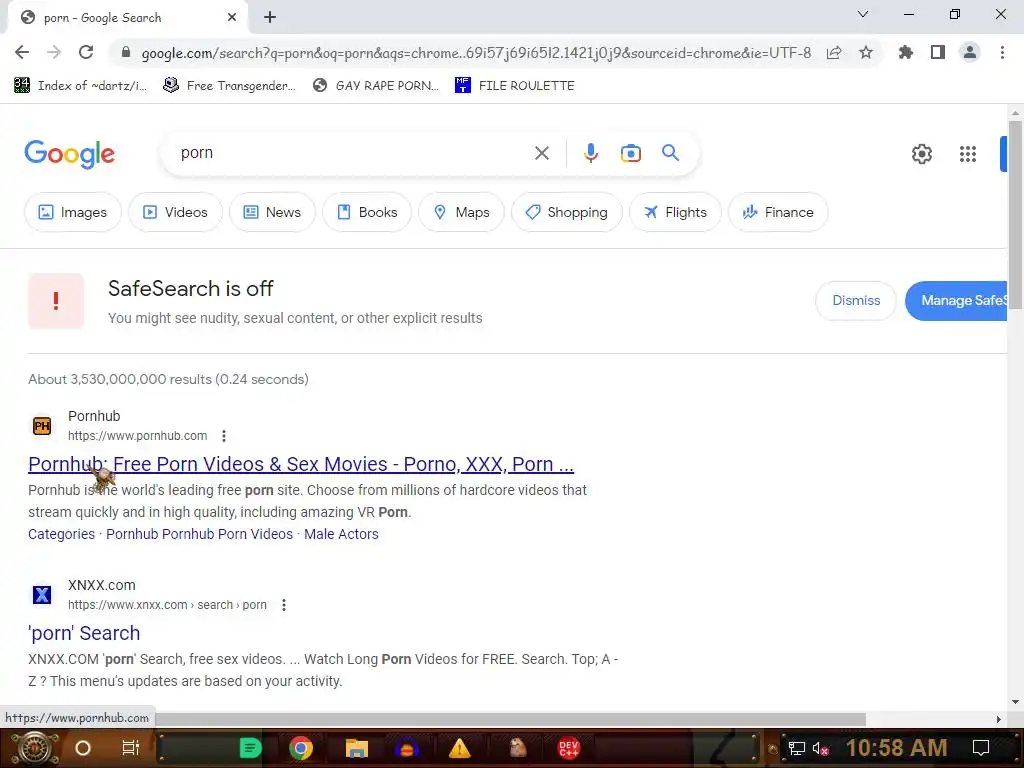Viewport: 1024px width, 768px height.
Task: Switch to Images results
Action: point(72,212)
